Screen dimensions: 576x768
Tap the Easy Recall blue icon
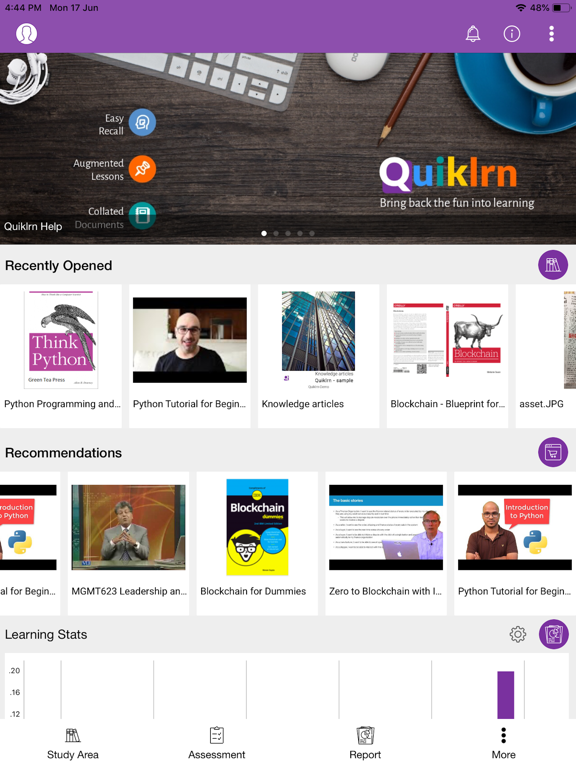(x=143, y=122)
